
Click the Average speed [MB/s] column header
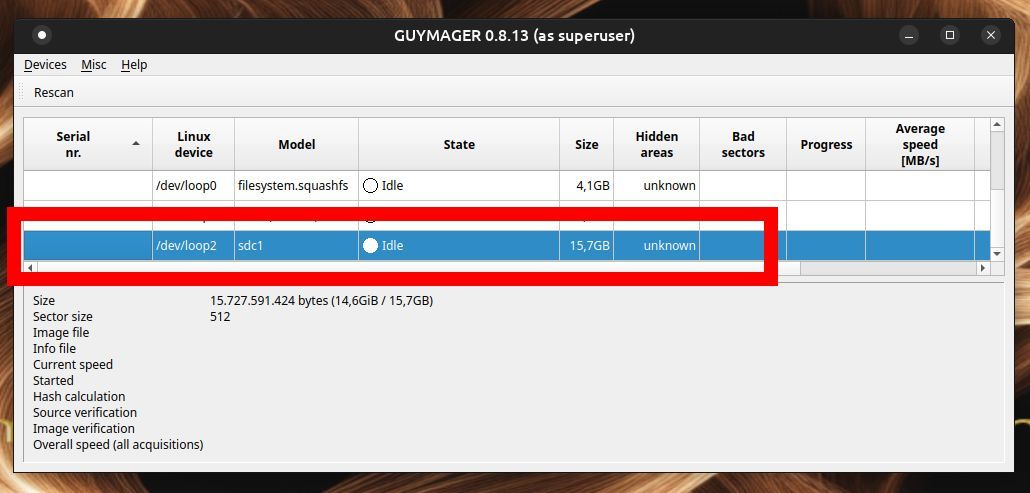(x=920, y=144)
